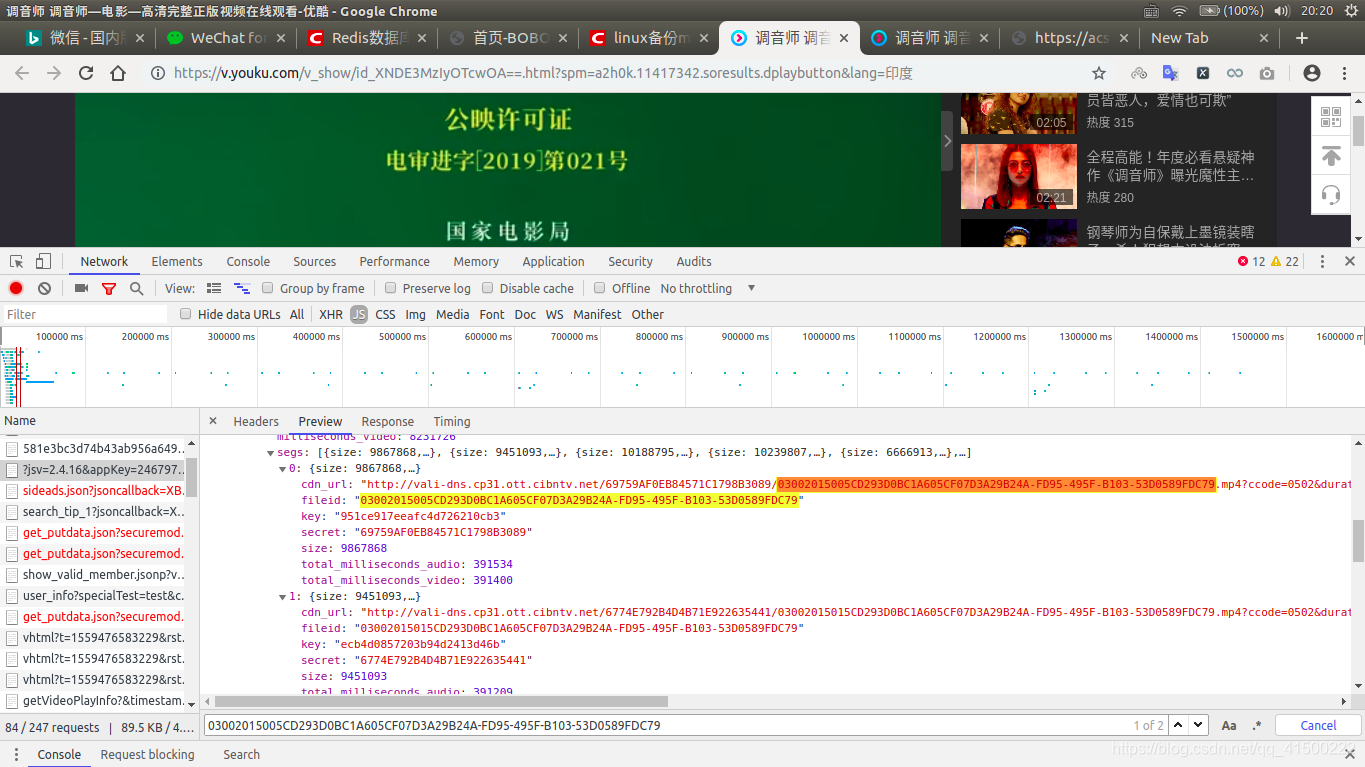Toggle the regular expression search button

coord(1257,725)
